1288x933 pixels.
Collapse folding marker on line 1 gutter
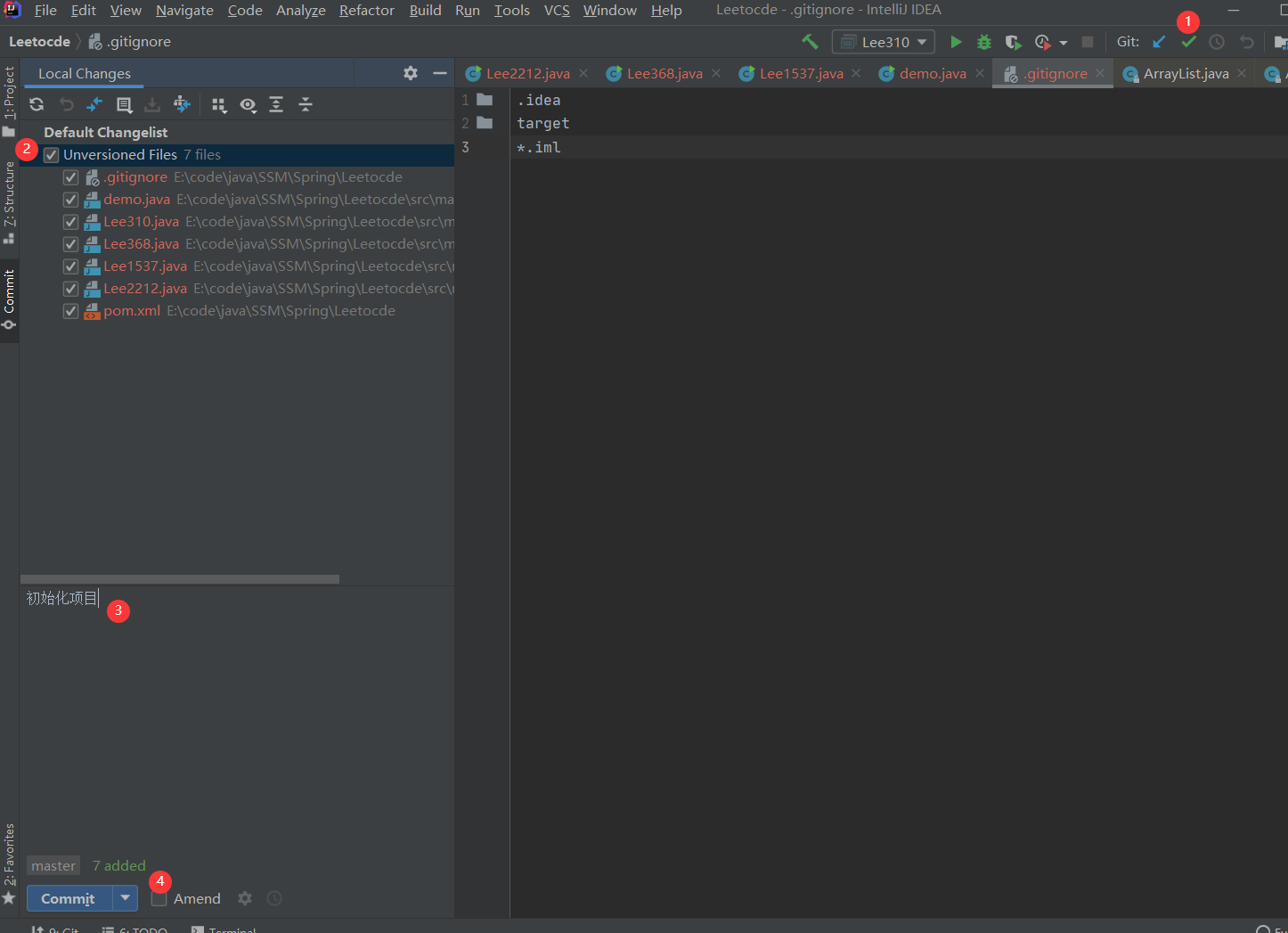485,100
